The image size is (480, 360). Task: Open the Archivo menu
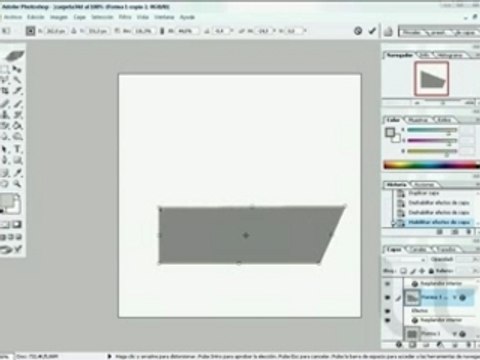point(12,17)
